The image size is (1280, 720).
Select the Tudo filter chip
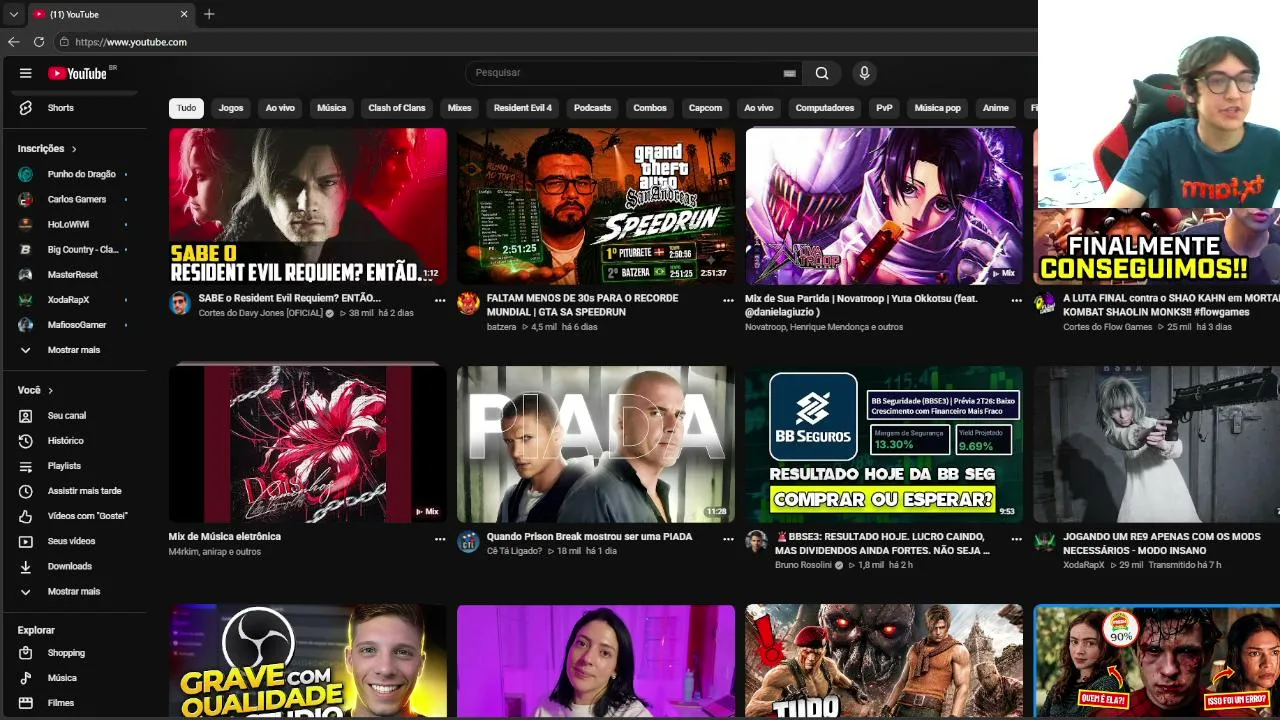[186, 108]
